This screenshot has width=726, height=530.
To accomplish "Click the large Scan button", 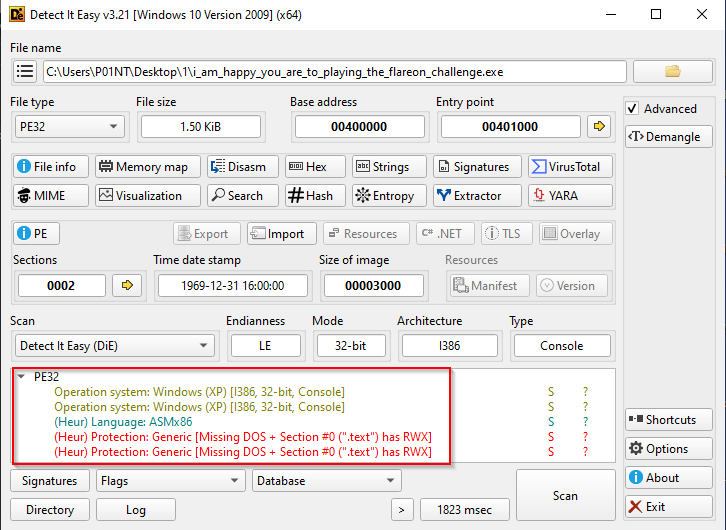I will click(x=565, y=495).
